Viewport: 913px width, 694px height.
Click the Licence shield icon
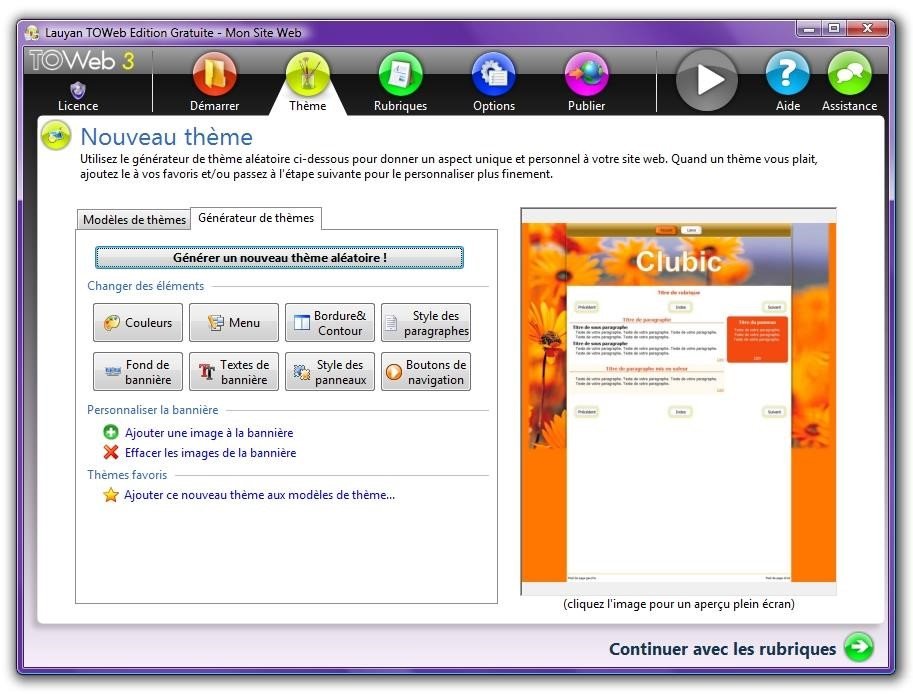pos(77,90)
